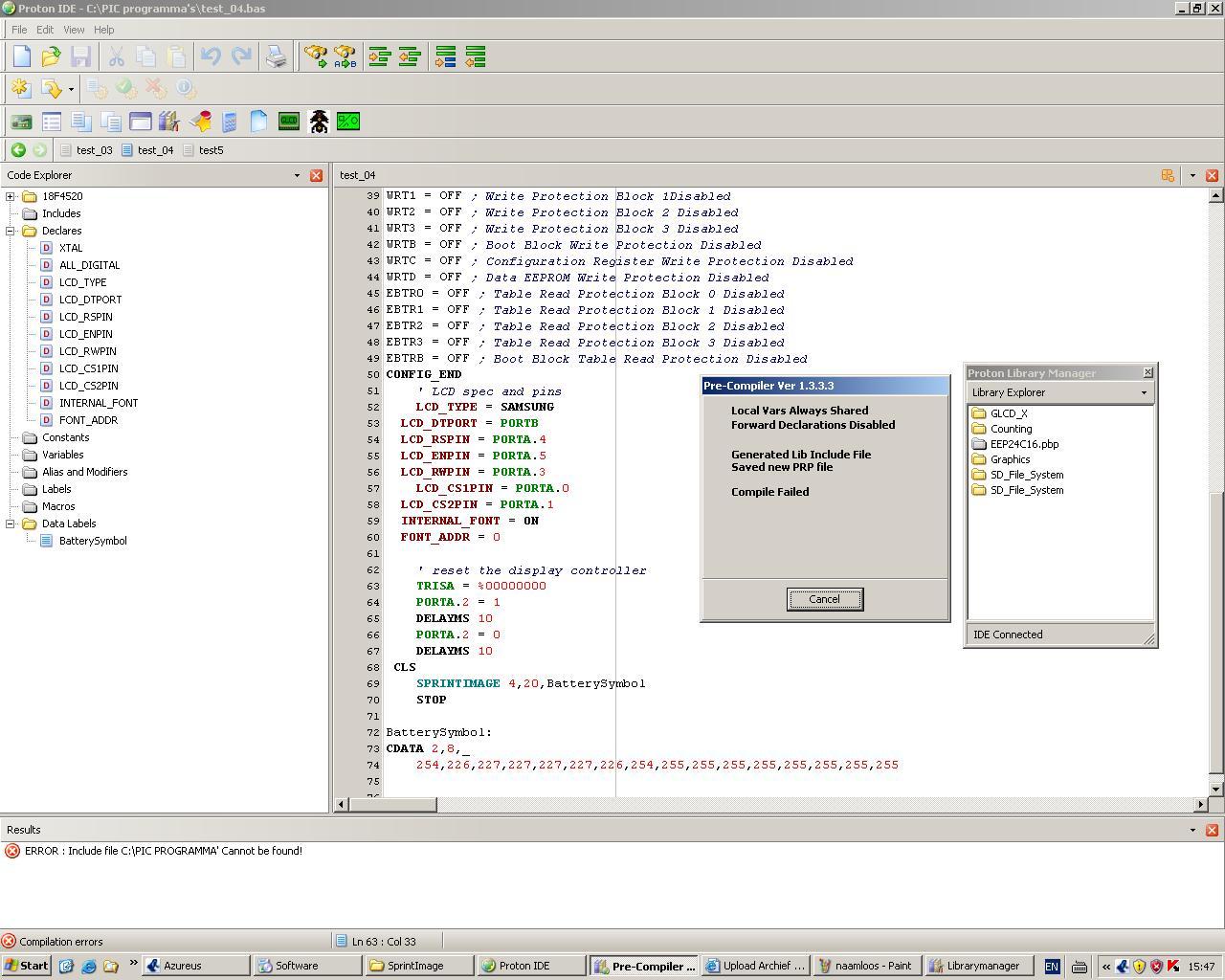Open the Library Explorer dropdown
The image size is (1225, 980).
click(1143, 392)
